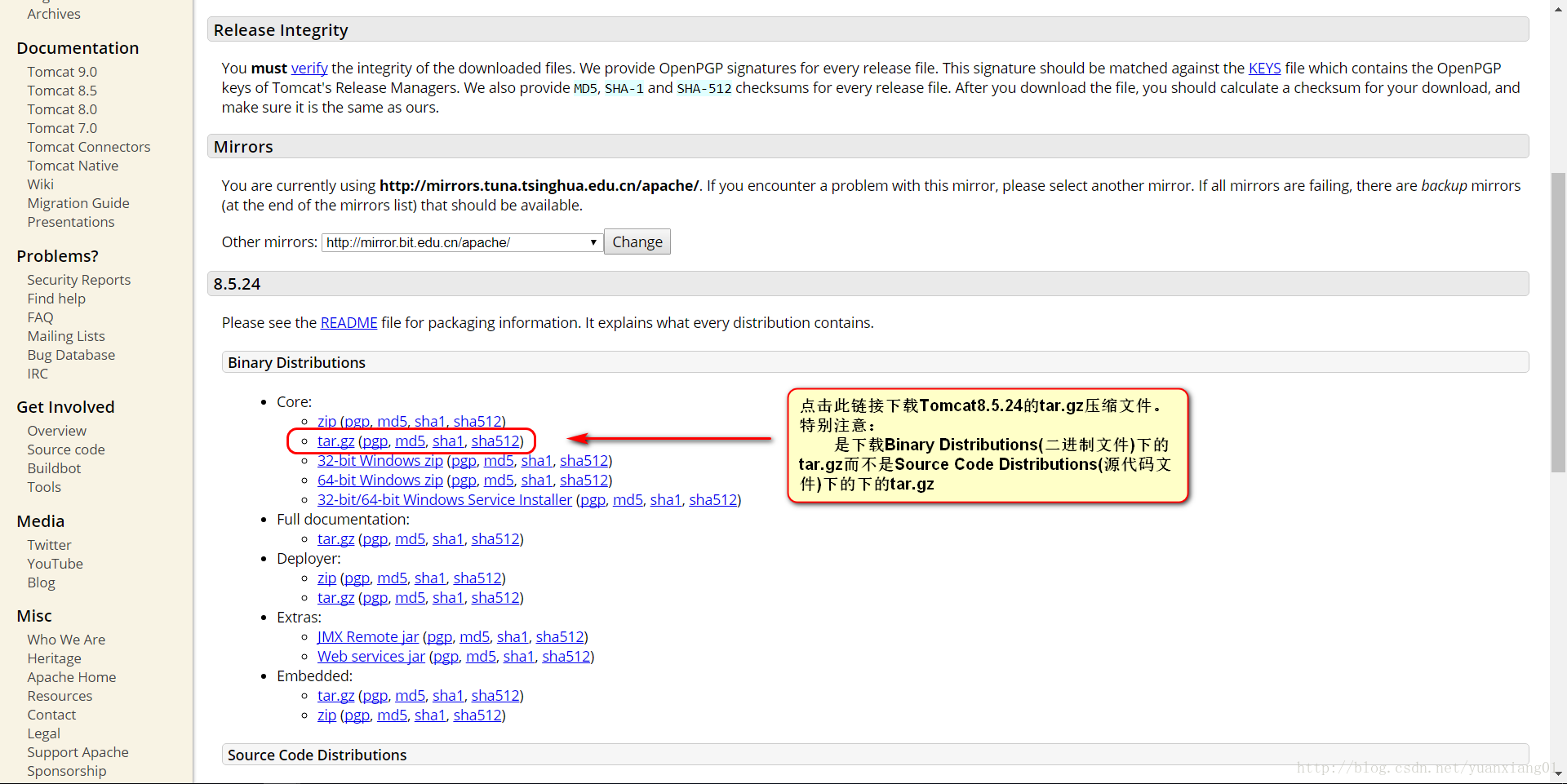This screenshot has height=784, width=1567.
Task: Open the Migration Guide link
Action: [x=78, y=203]
